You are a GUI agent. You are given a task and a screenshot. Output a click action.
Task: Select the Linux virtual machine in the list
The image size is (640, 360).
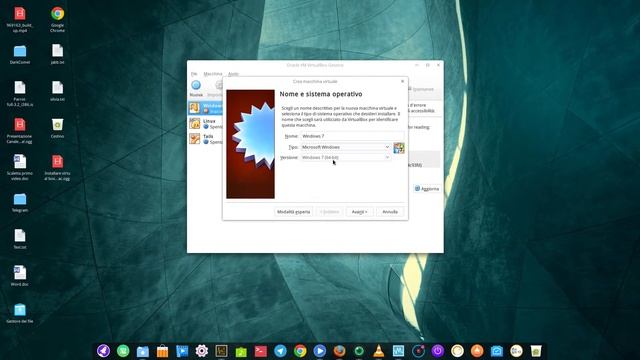tap(205, 124)
